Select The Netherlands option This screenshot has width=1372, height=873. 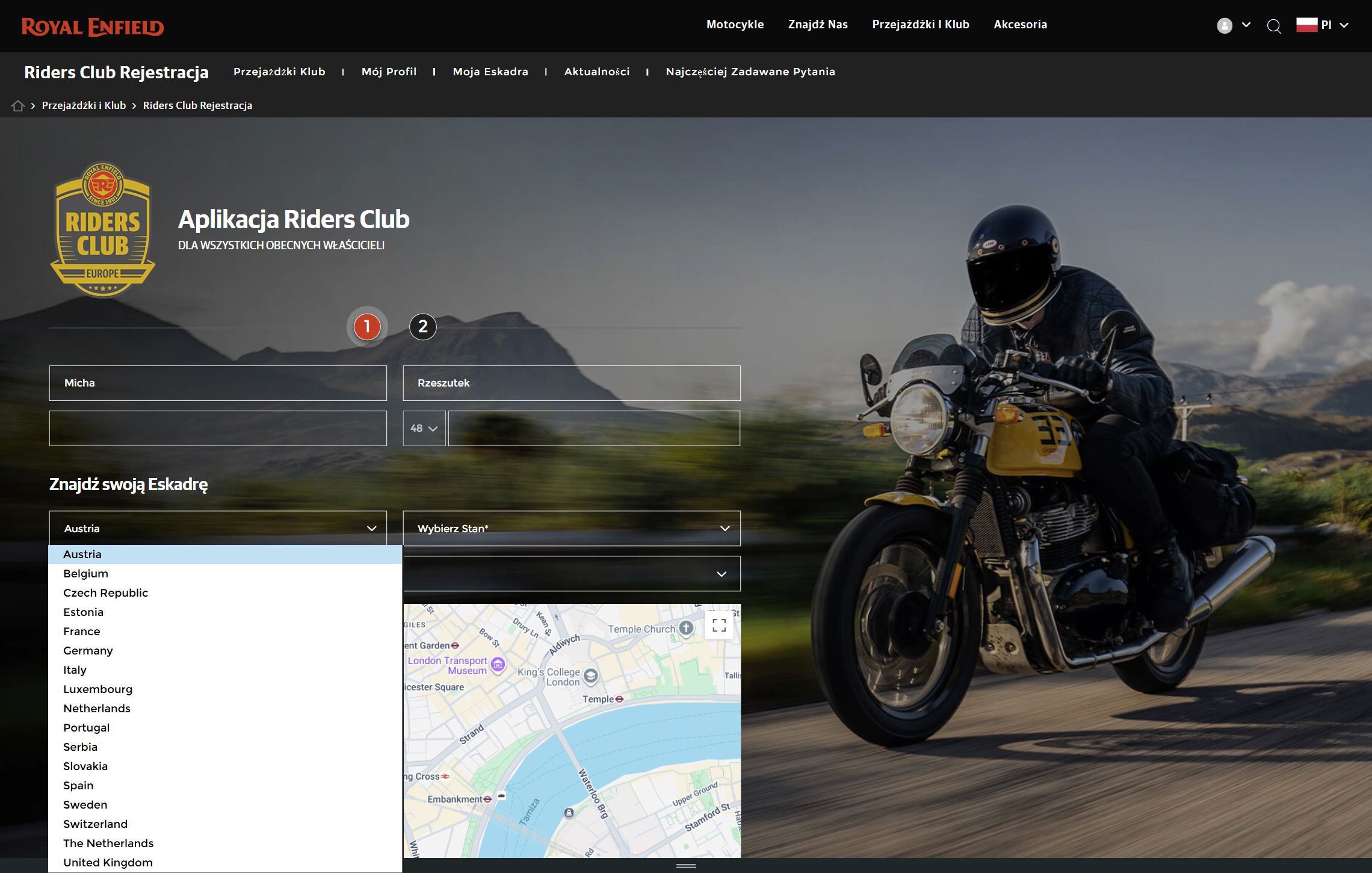coord(225,843)
